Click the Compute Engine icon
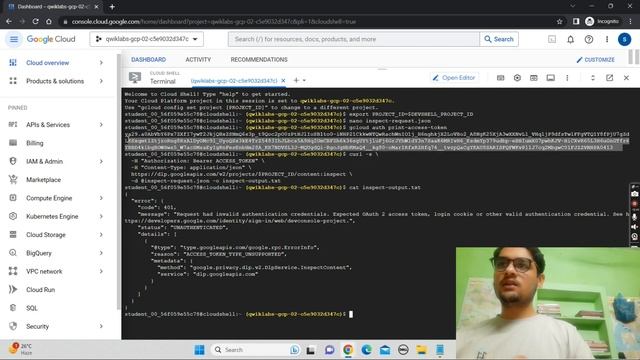The height and width of the screenshot is (360, 640). (x=13, y=198)
